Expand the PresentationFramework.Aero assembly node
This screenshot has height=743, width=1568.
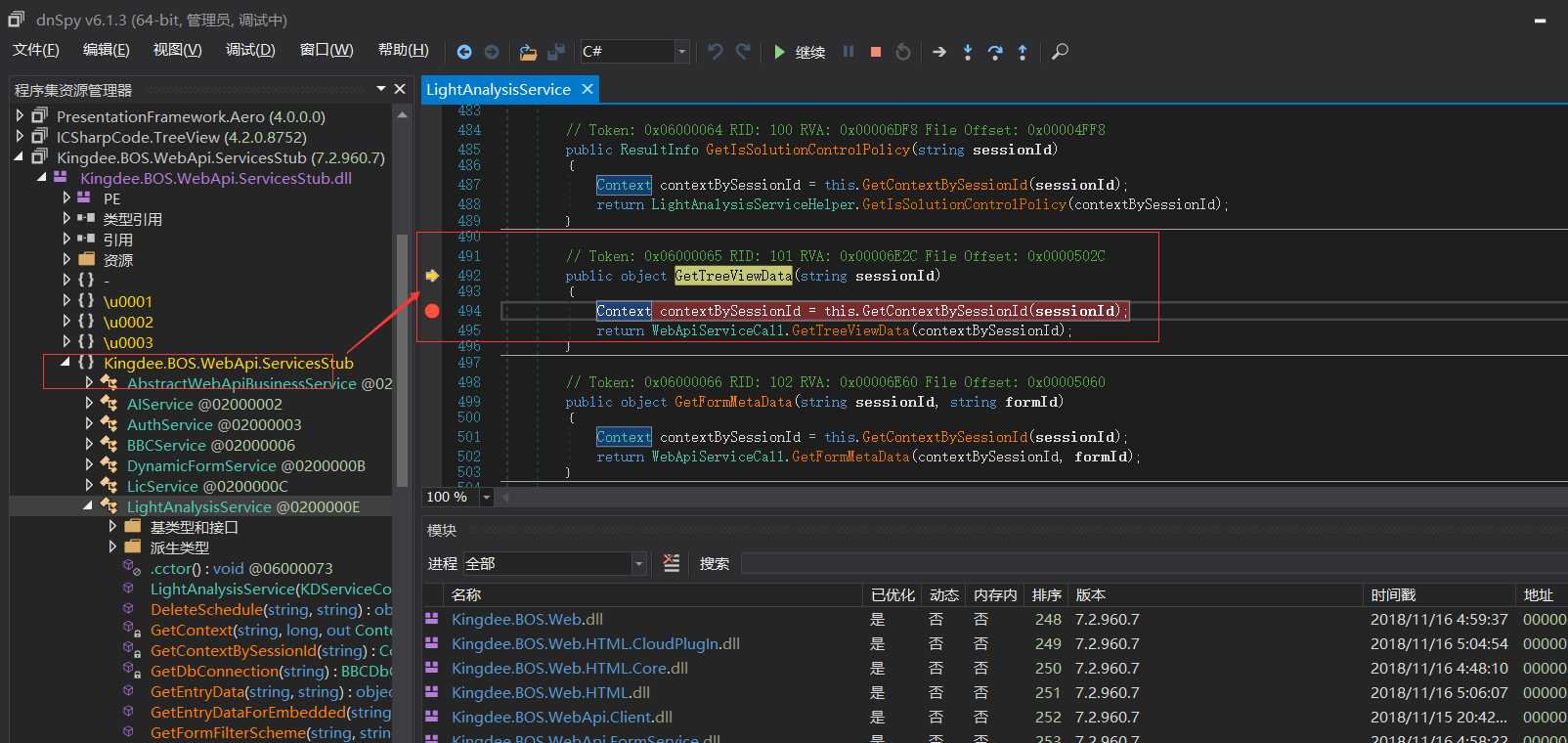[x=20, y=115]
